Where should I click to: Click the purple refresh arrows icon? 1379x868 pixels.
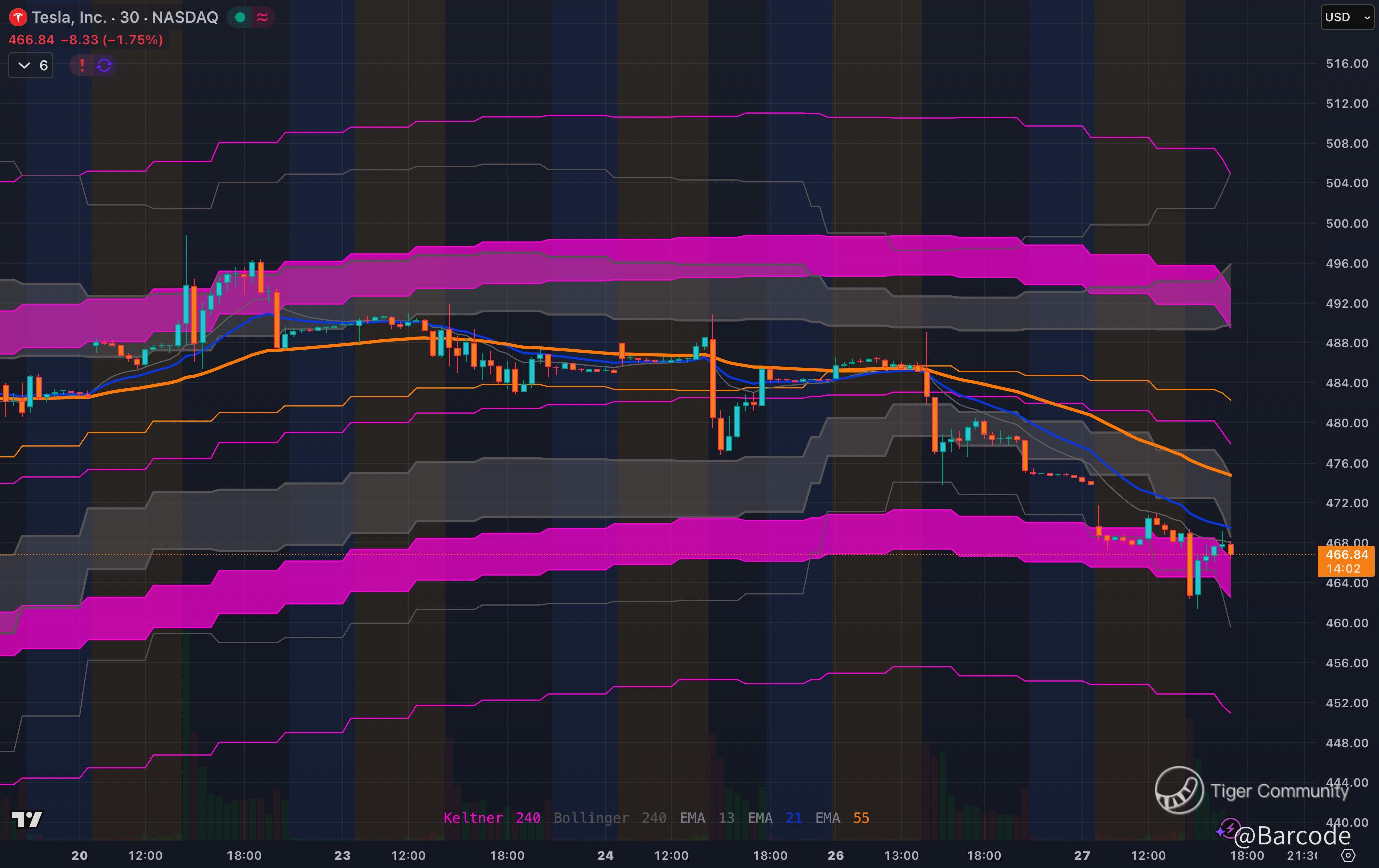click(x=104, y=65)
